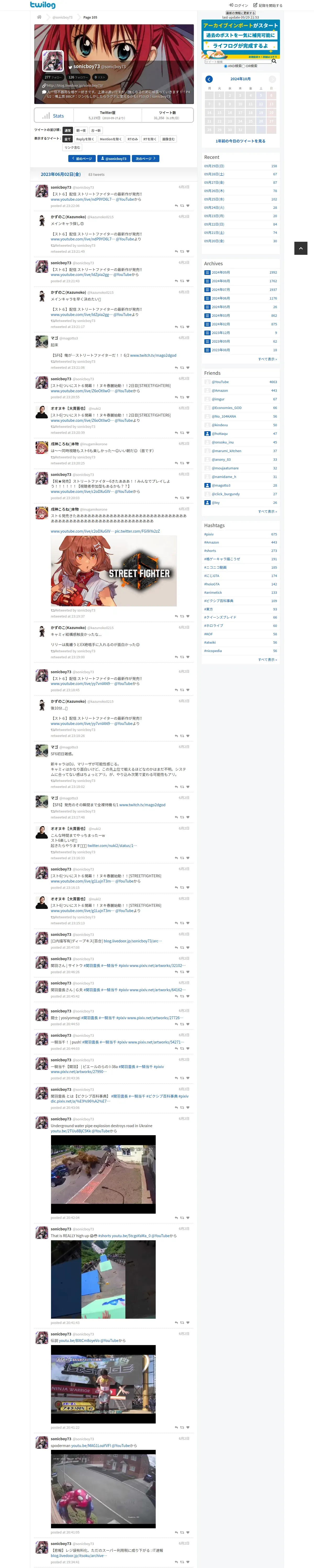The height and width of the screenshot is (1568, 314).
Task: Click ログイン login icon link
Action: pos(238,5)
